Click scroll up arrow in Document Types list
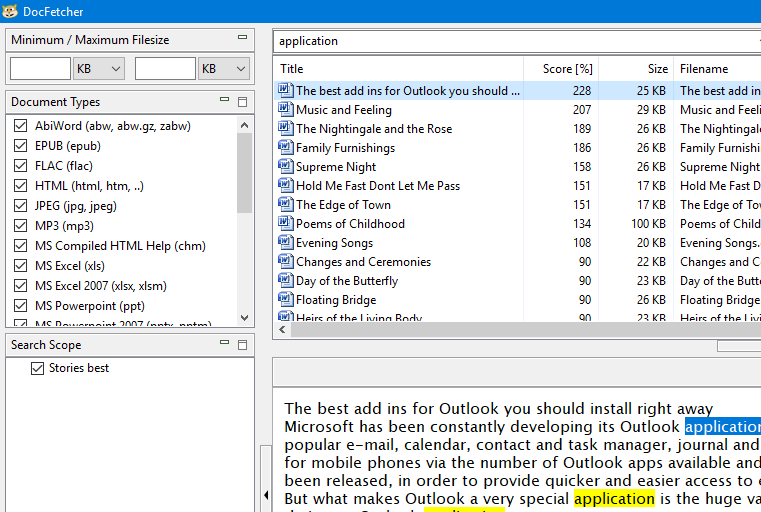761x512 pixels. point(245,125)
